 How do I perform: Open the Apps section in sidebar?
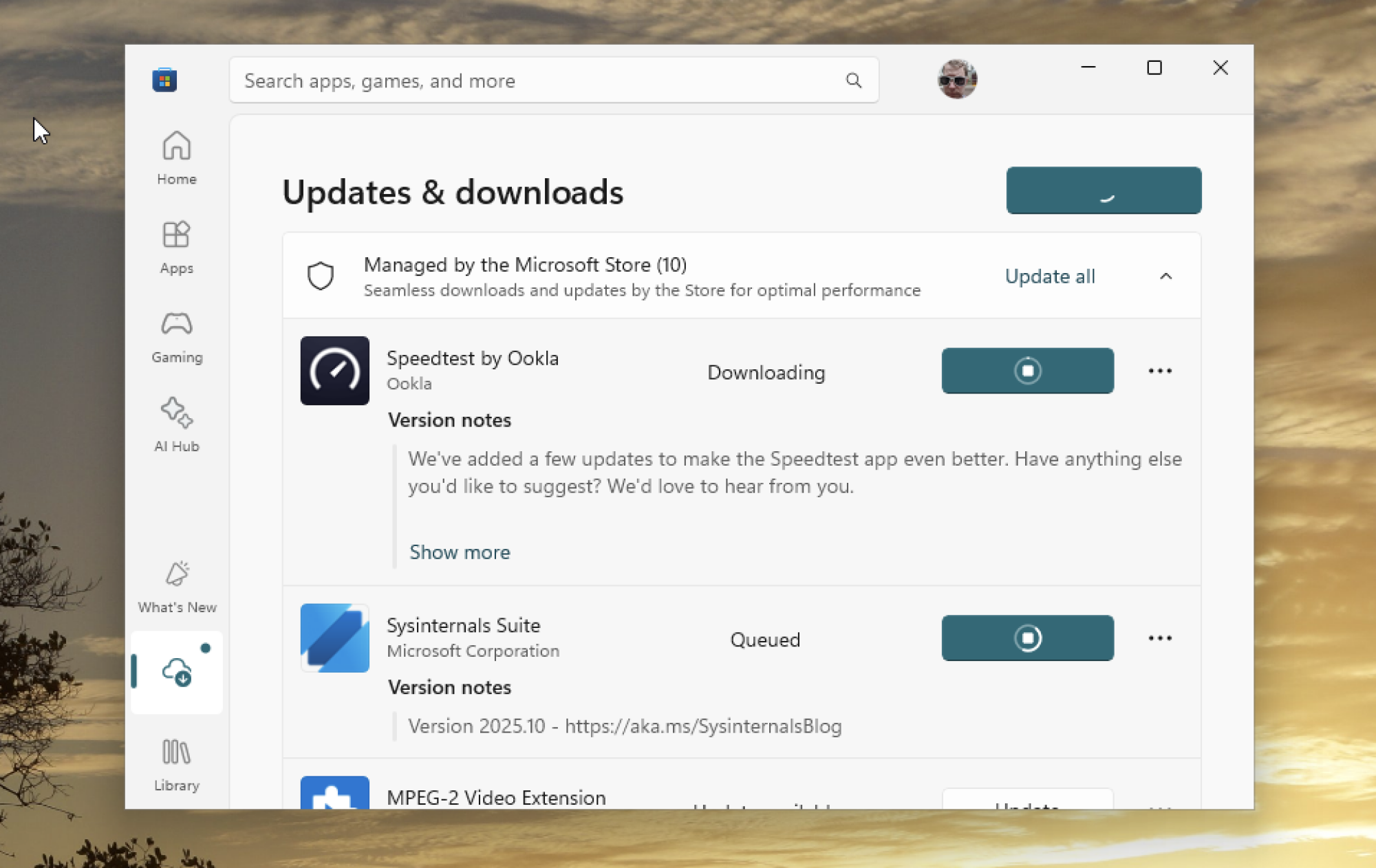click(x=177, y=248)
